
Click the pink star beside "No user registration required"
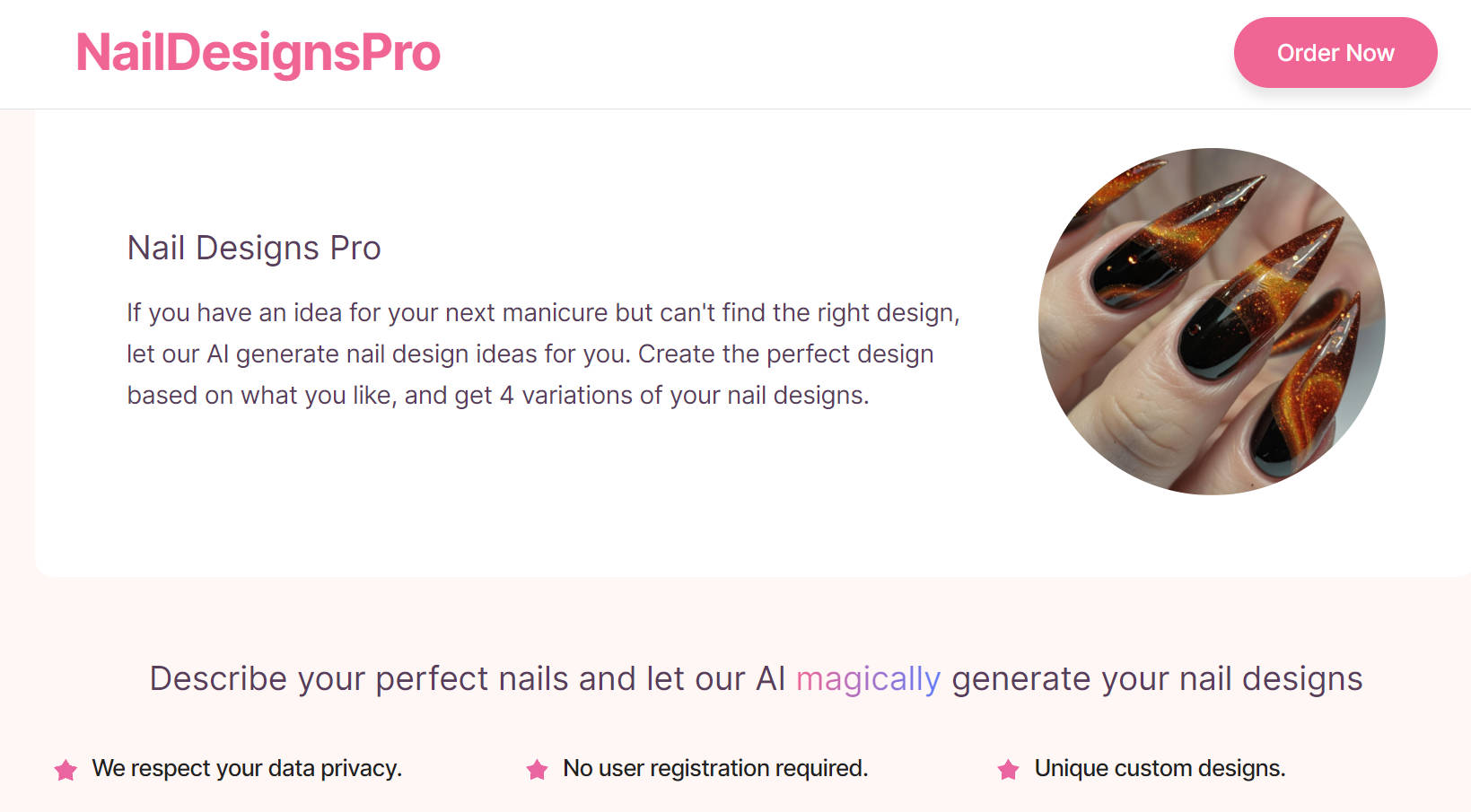pos(537,769)
